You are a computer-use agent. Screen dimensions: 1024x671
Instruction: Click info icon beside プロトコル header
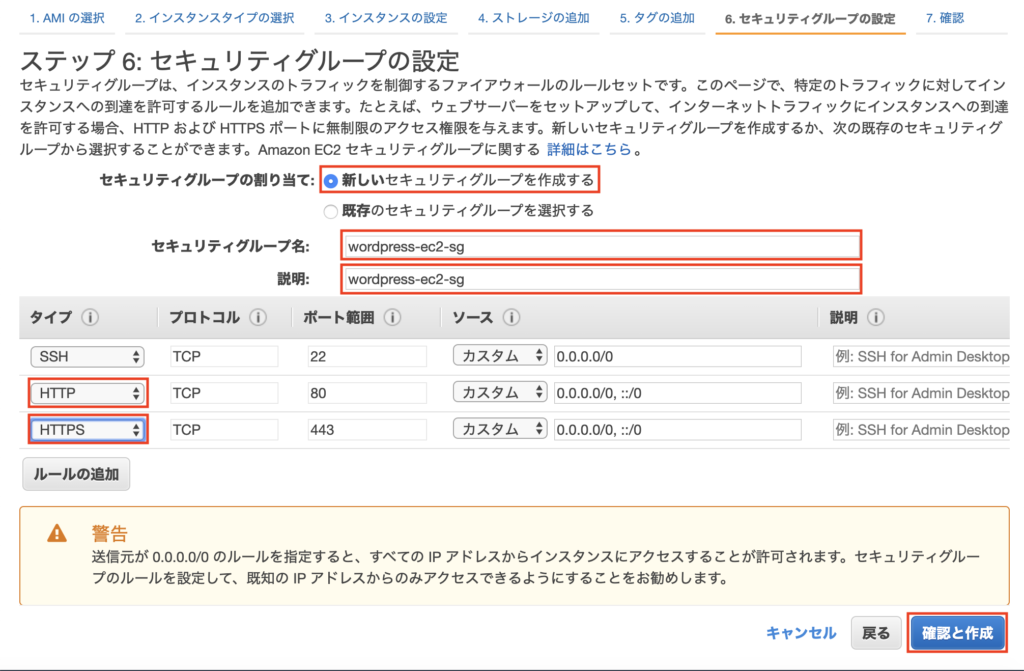pyautogui.click(x=259, y=318)
